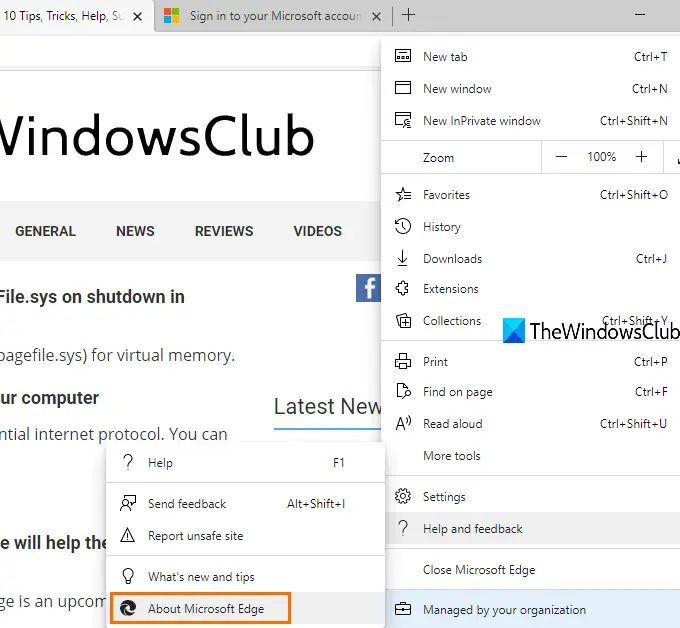
Task: Open Help and feedback menu entry
Action: [533, 528]
